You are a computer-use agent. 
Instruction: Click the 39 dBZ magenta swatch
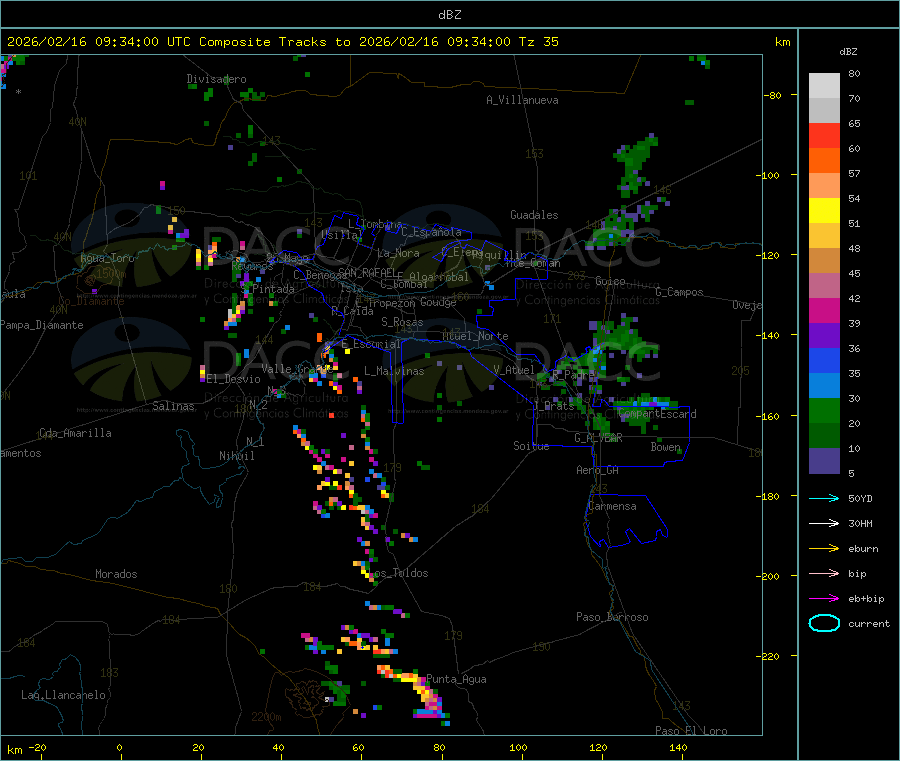[824, 310]
